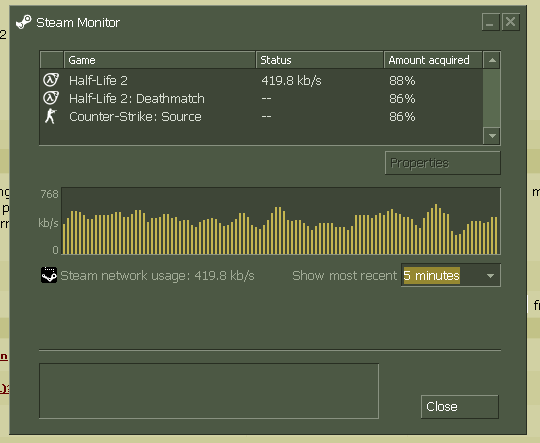Close window using title bar X
This screenshot has width=540, height=443.
(510, 22)
